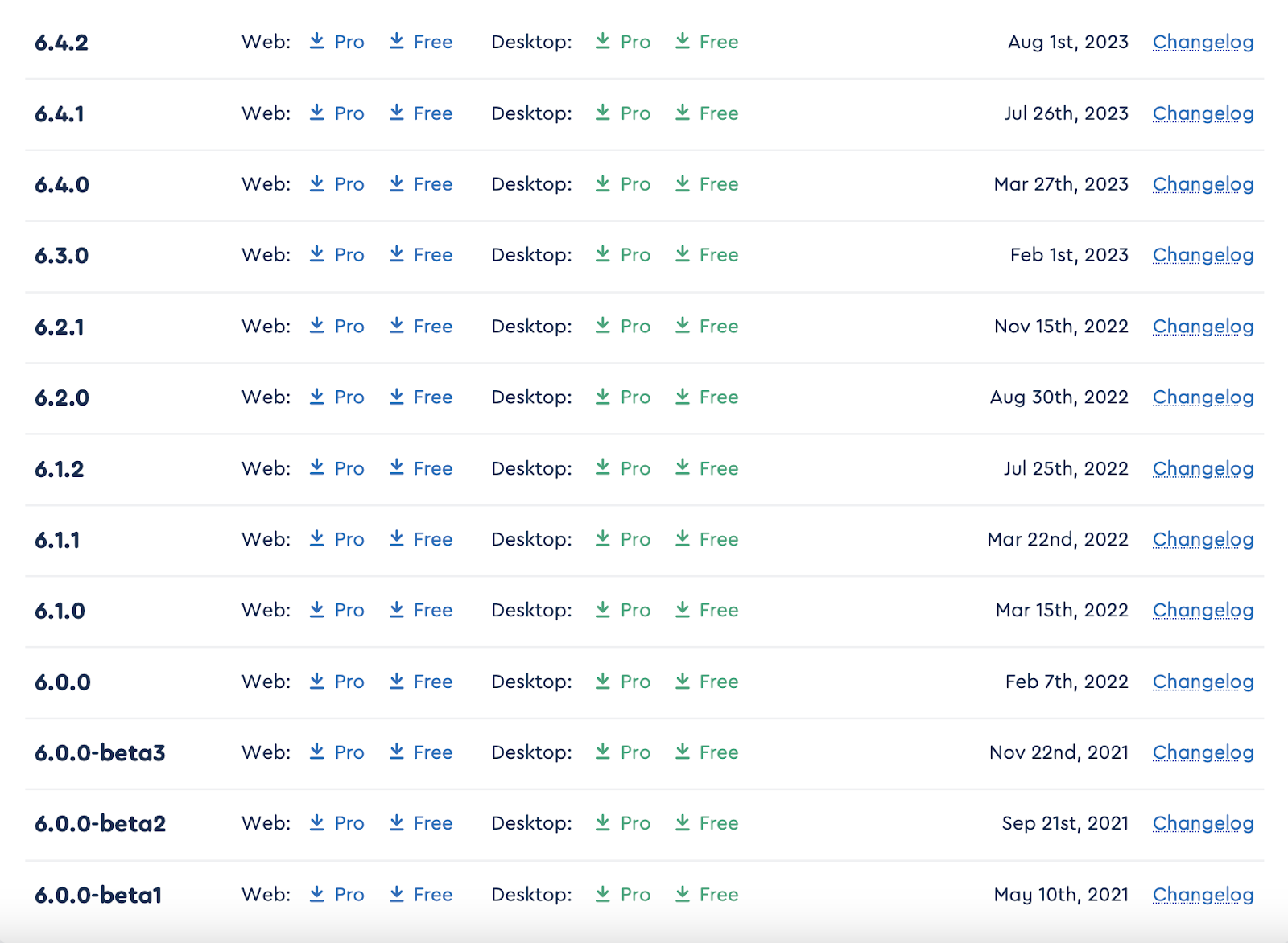Download the 6.4.1 Web Free package

420,113
